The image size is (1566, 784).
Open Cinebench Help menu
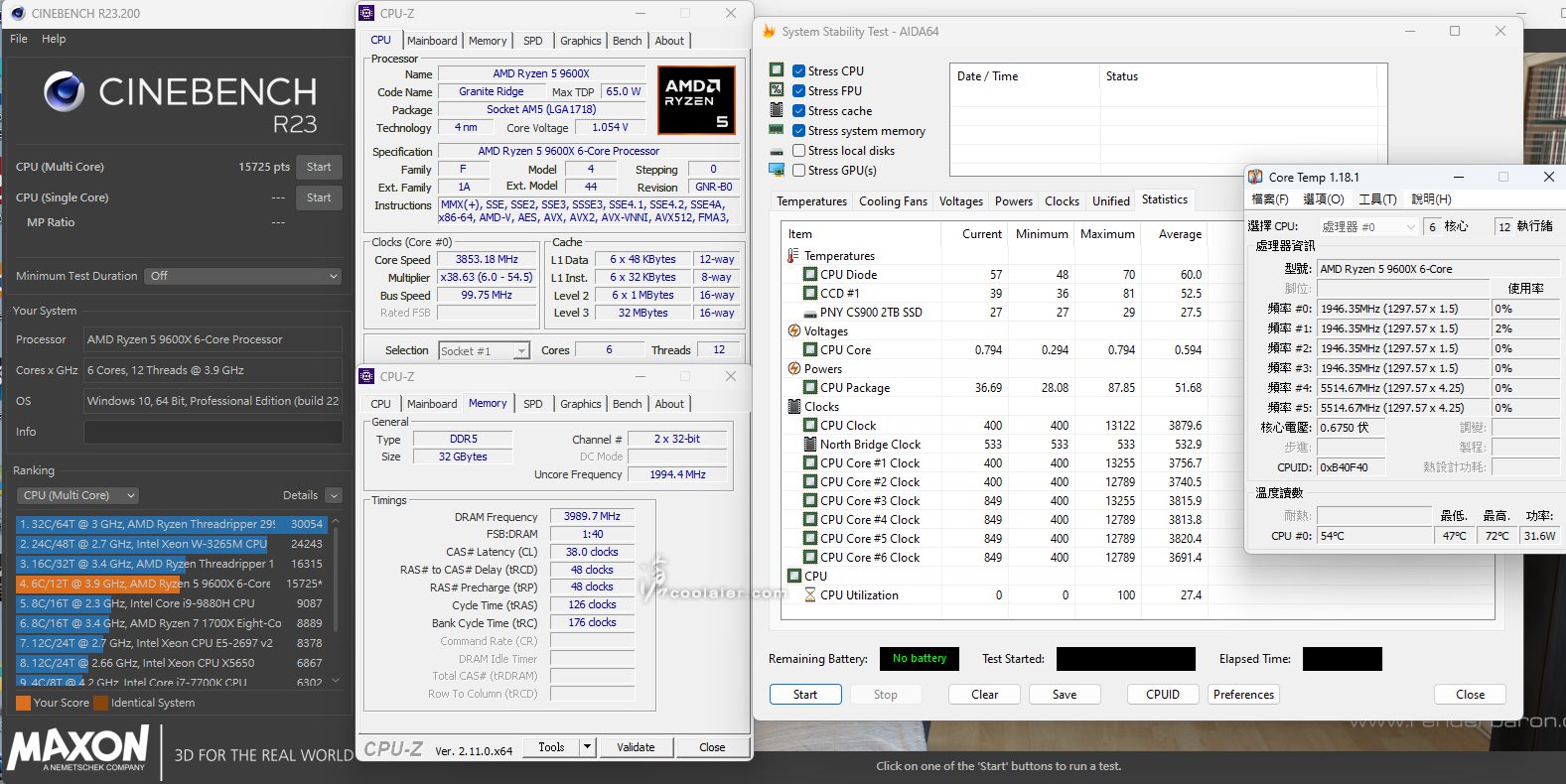pos(54,39)
